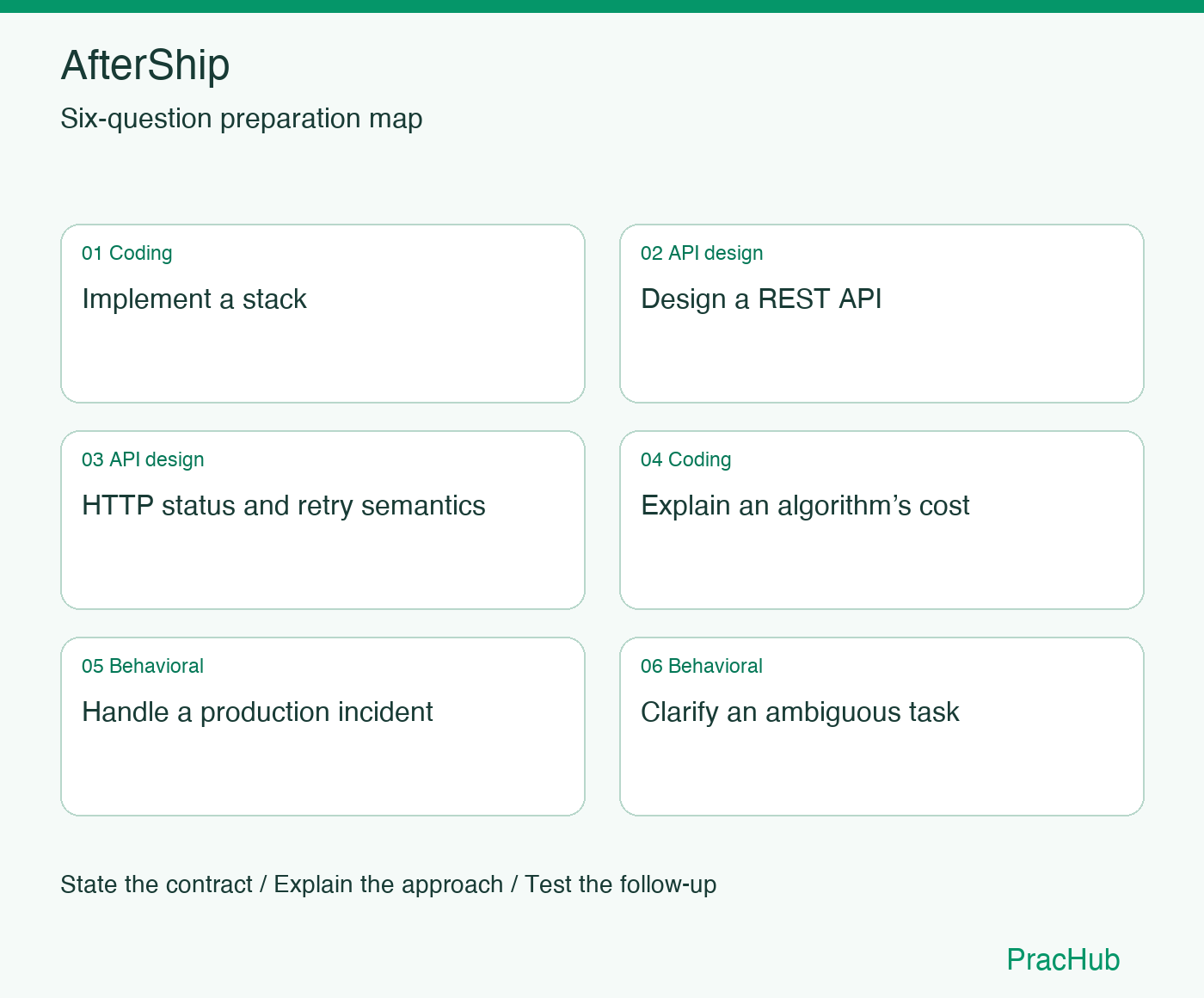Click the '02 API design' label
The width and height of the screenshot is (1204, 998).
click(x=702, y=253)
